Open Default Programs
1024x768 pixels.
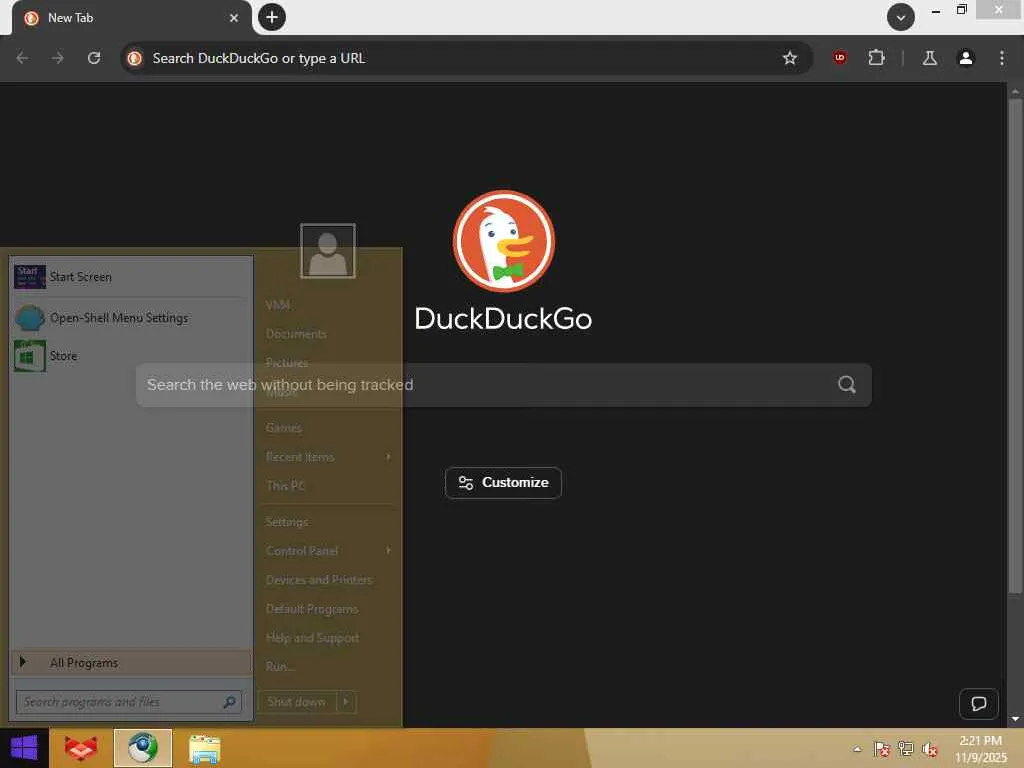312,609
